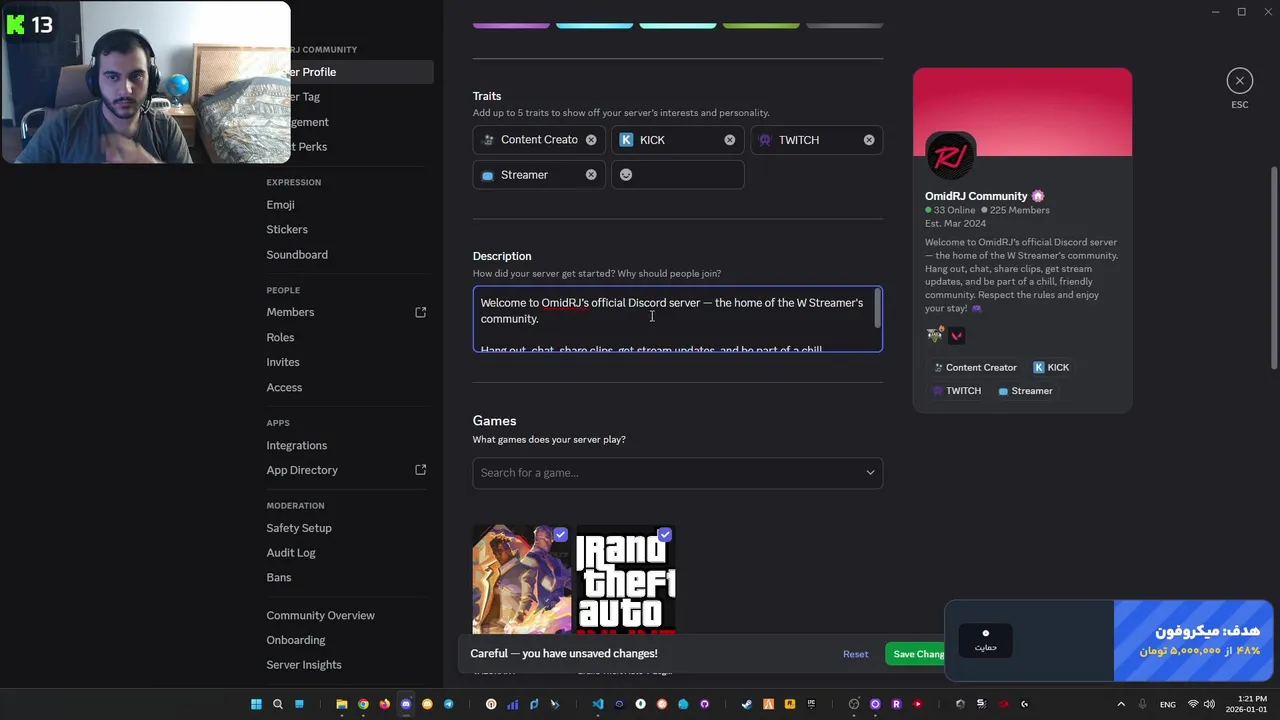Image resolution: width=1280 pixels, height=720 pixels.
Task: Click the حمایت support button in the overlay
Action: click(985, 640)
